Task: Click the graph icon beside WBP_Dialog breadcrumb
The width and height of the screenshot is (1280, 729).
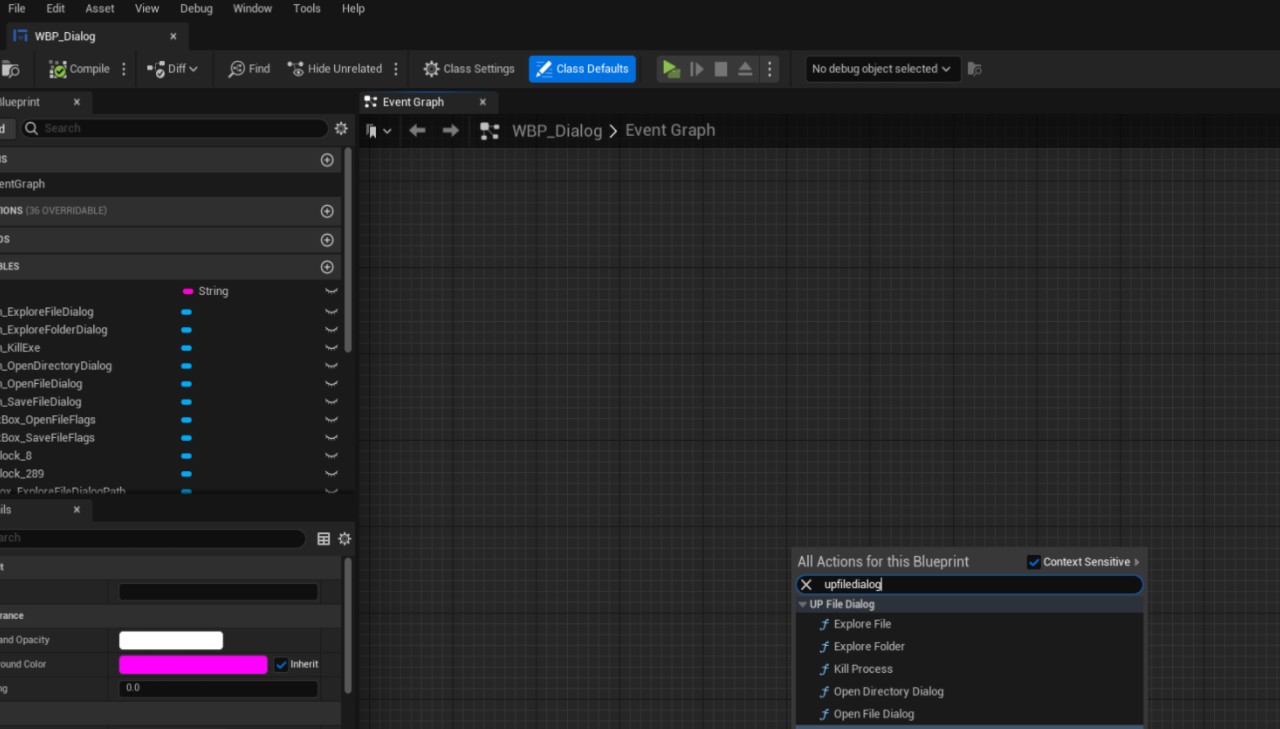Action: click(490, 131)
